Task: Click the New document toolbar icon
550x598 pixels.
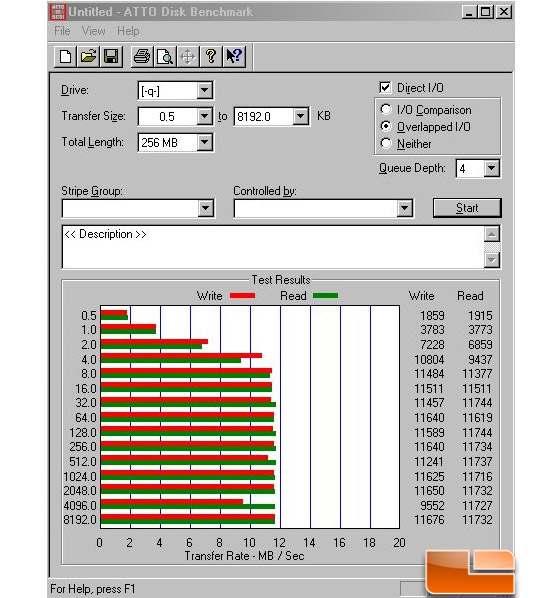Action: 65,57
